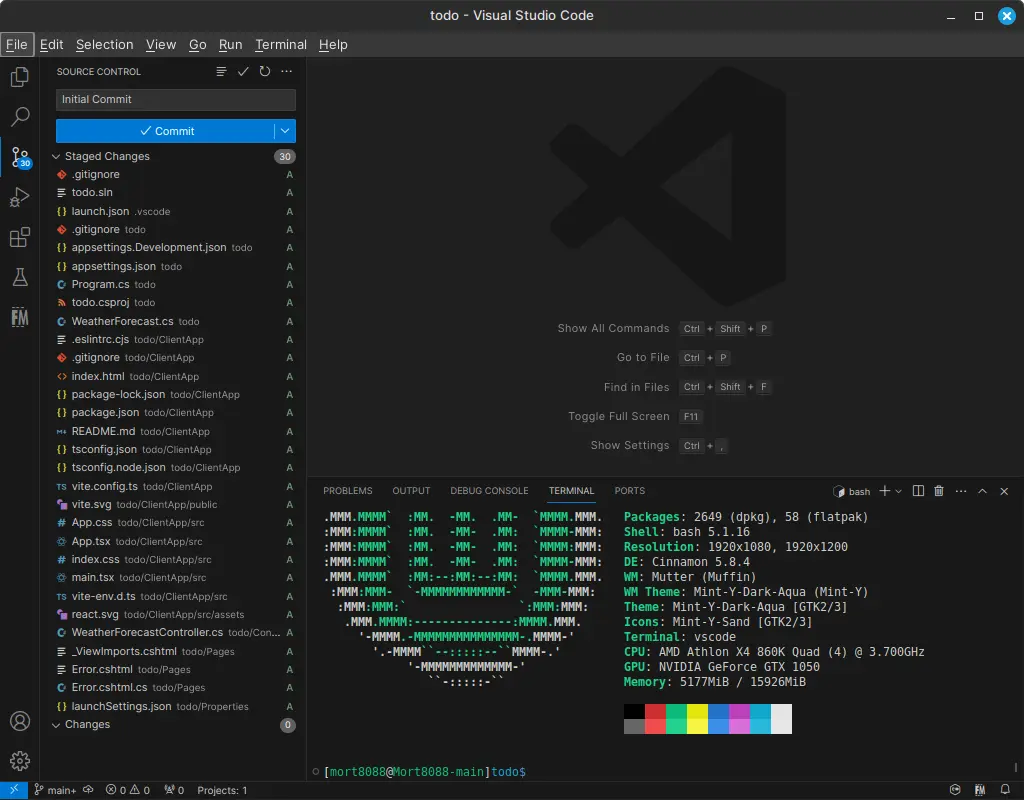
Task: Switch to the Problems tab
Action: tap(347, 491)
